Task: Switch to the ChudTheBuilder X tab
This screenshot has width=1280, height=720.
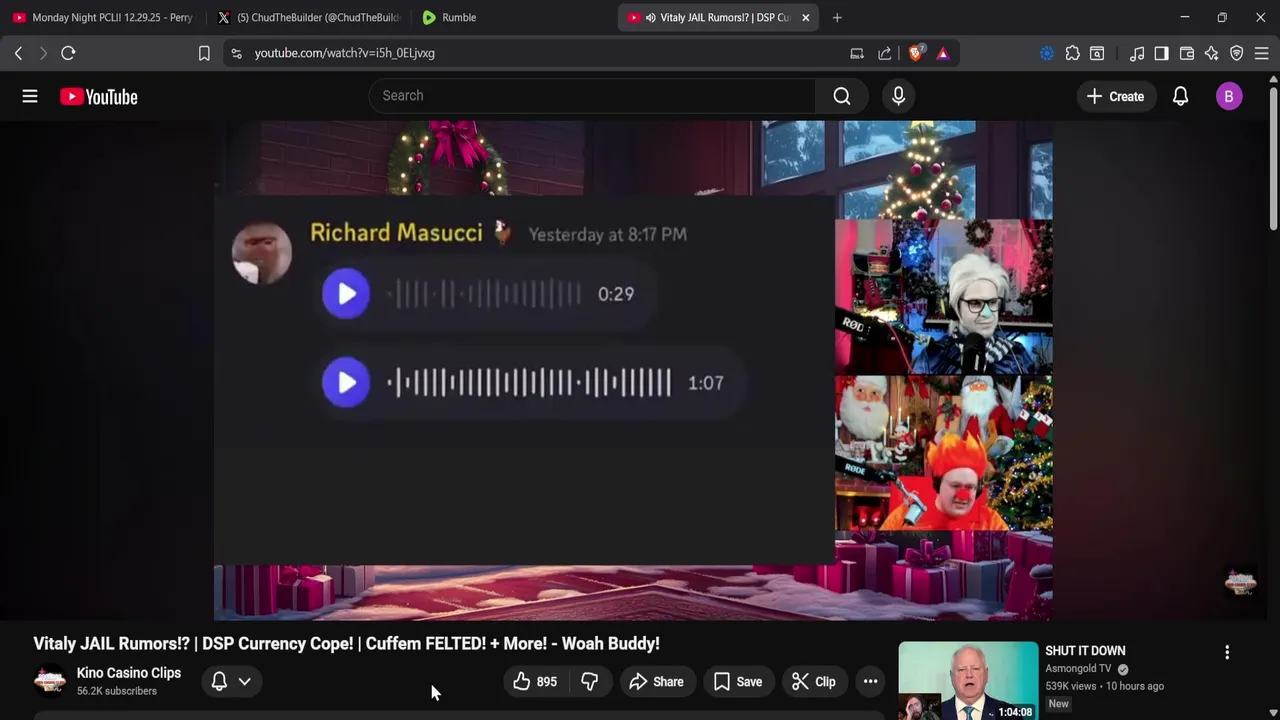Action: coord(310,17)
